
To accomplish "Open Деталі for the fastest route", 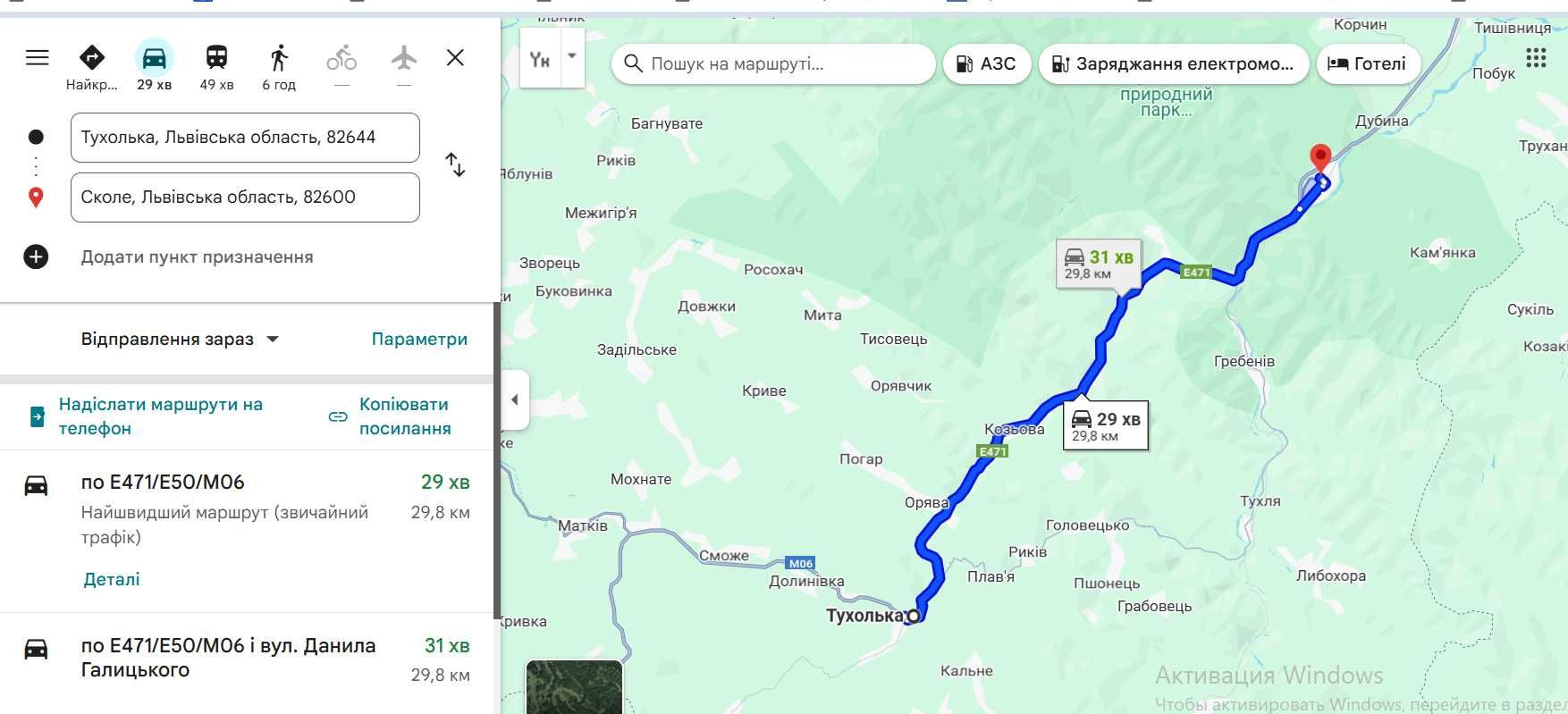I will tap(112, 579).
